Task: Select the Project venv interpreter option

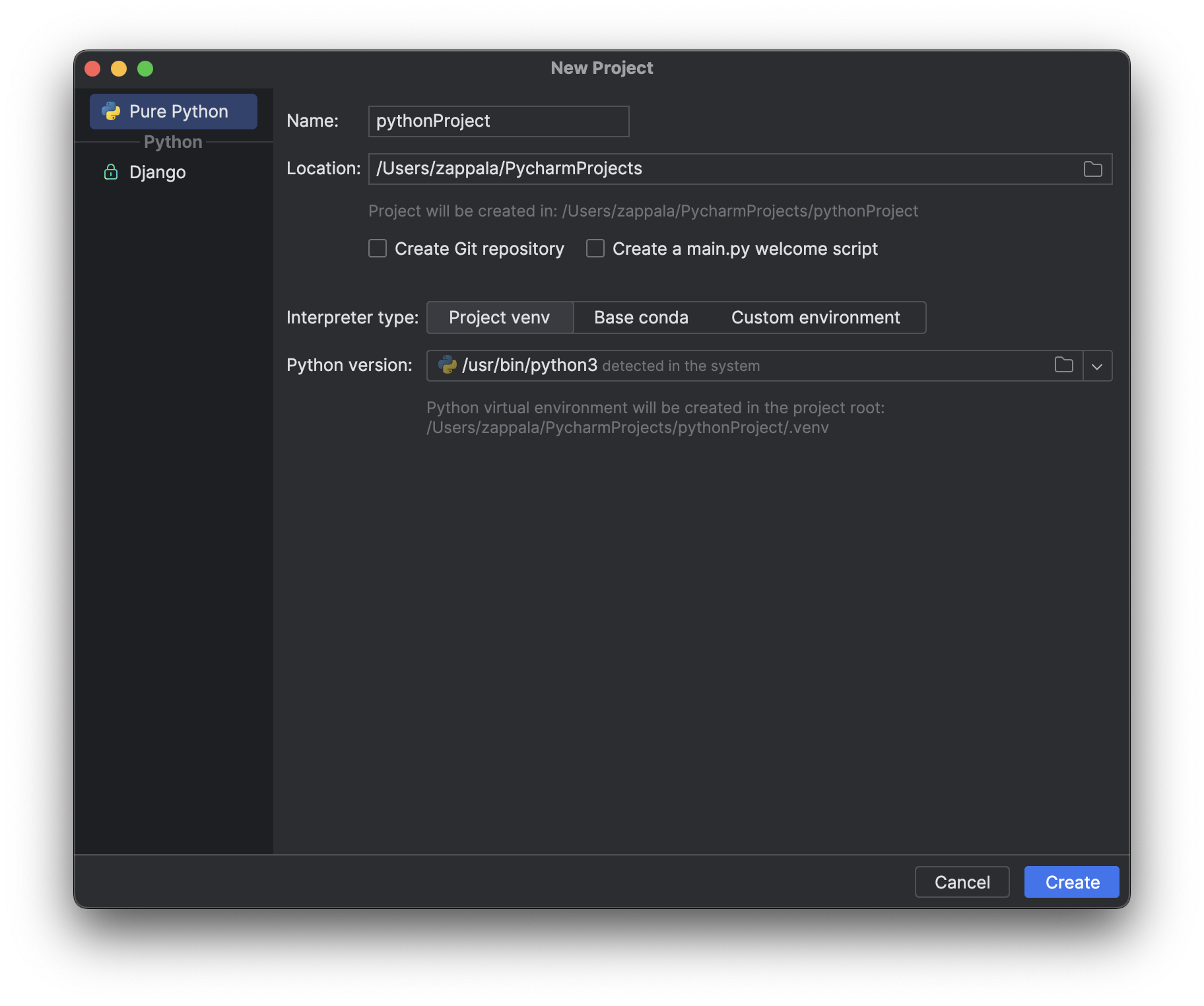Action: pyautogui.click(x=500, y=318)
